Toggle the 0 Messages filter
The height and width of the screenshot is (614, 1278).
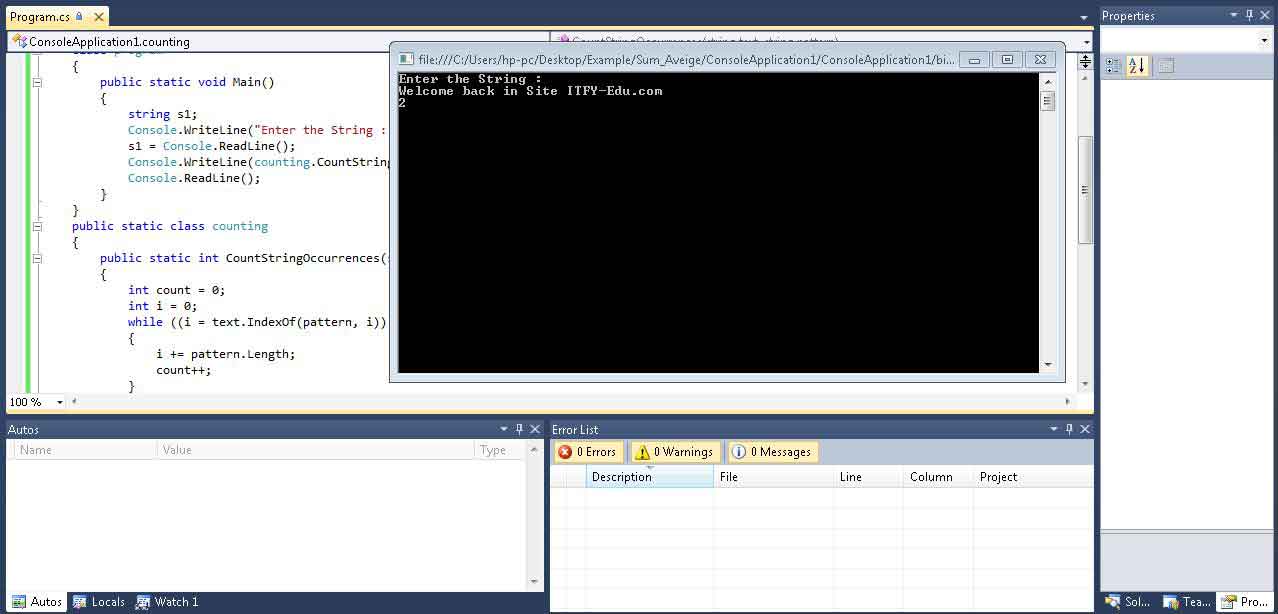tap(772, 452)
